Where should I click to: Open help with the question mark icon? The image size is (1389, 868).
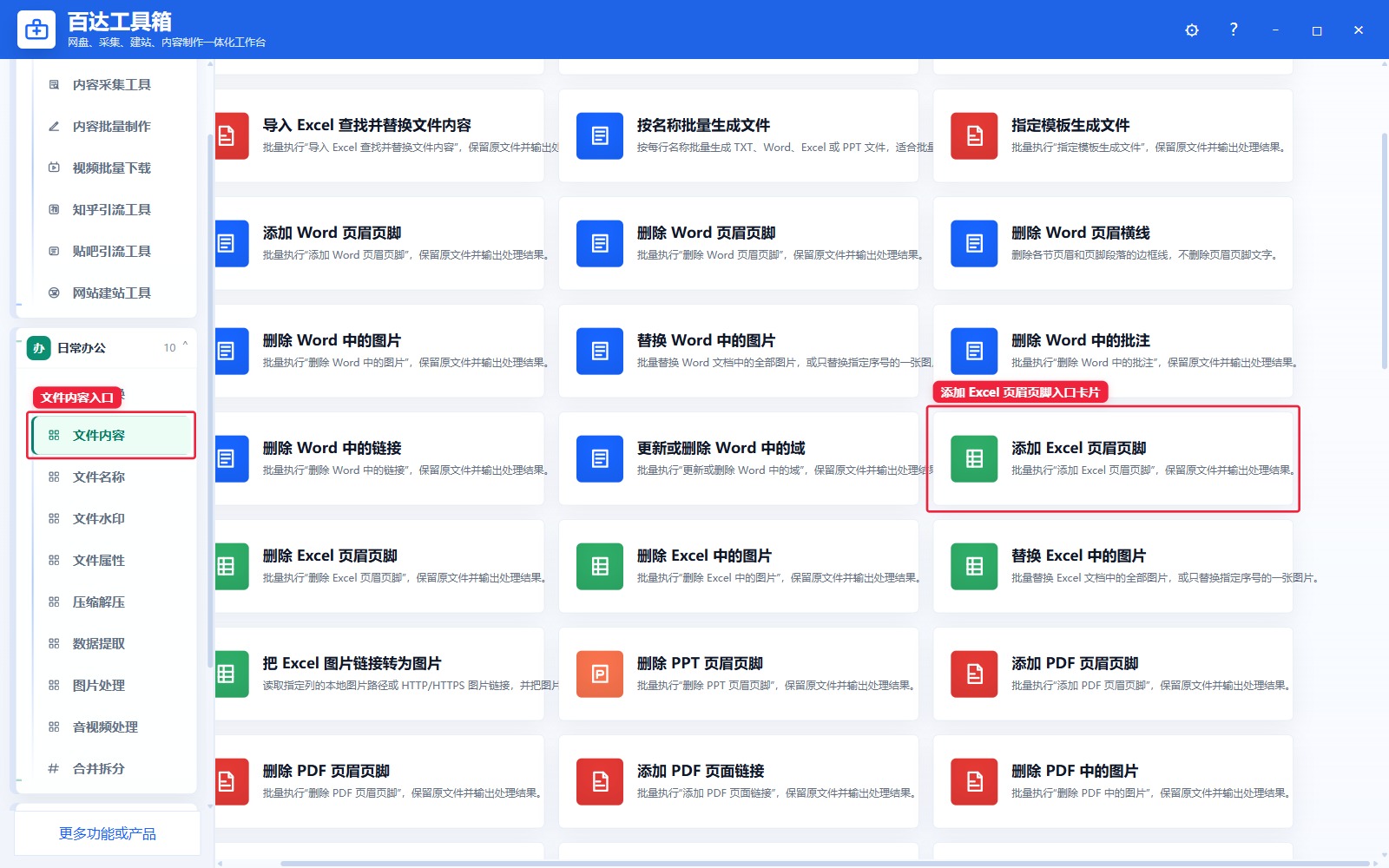tap(1234, 30)
